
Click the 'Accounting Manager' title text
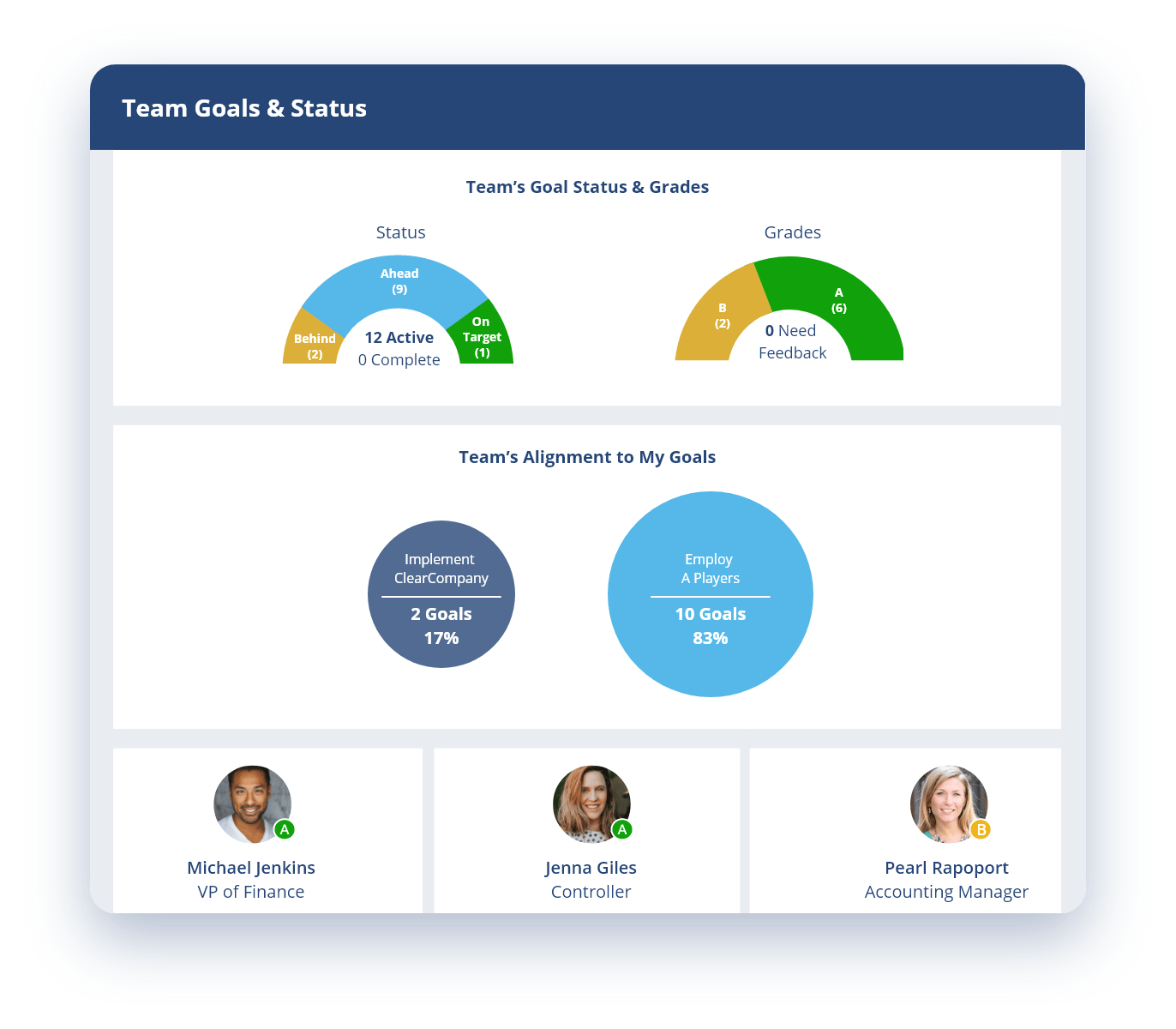pos(946,892)
